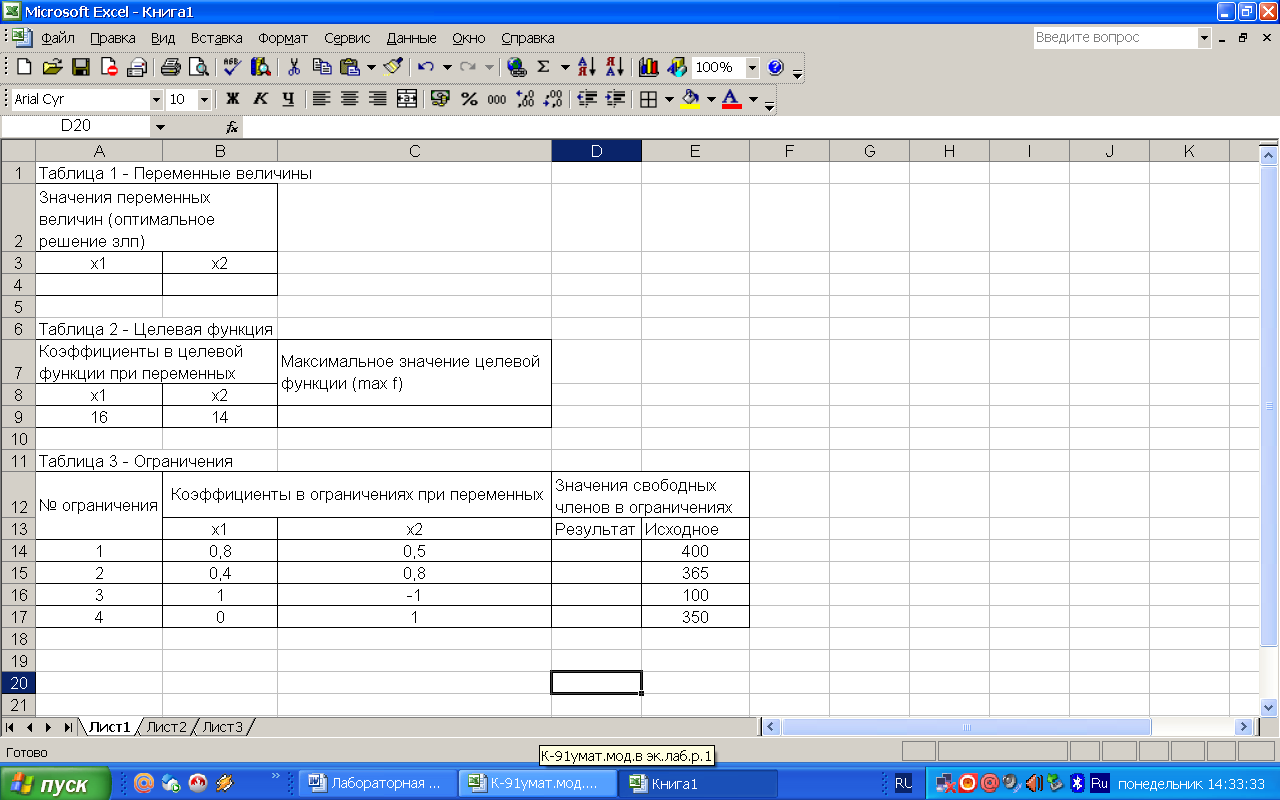The height and width of the screenshot is (800, 1280).
Task: Activate the Format Painter brush
Action: click(x=393, y=67)
